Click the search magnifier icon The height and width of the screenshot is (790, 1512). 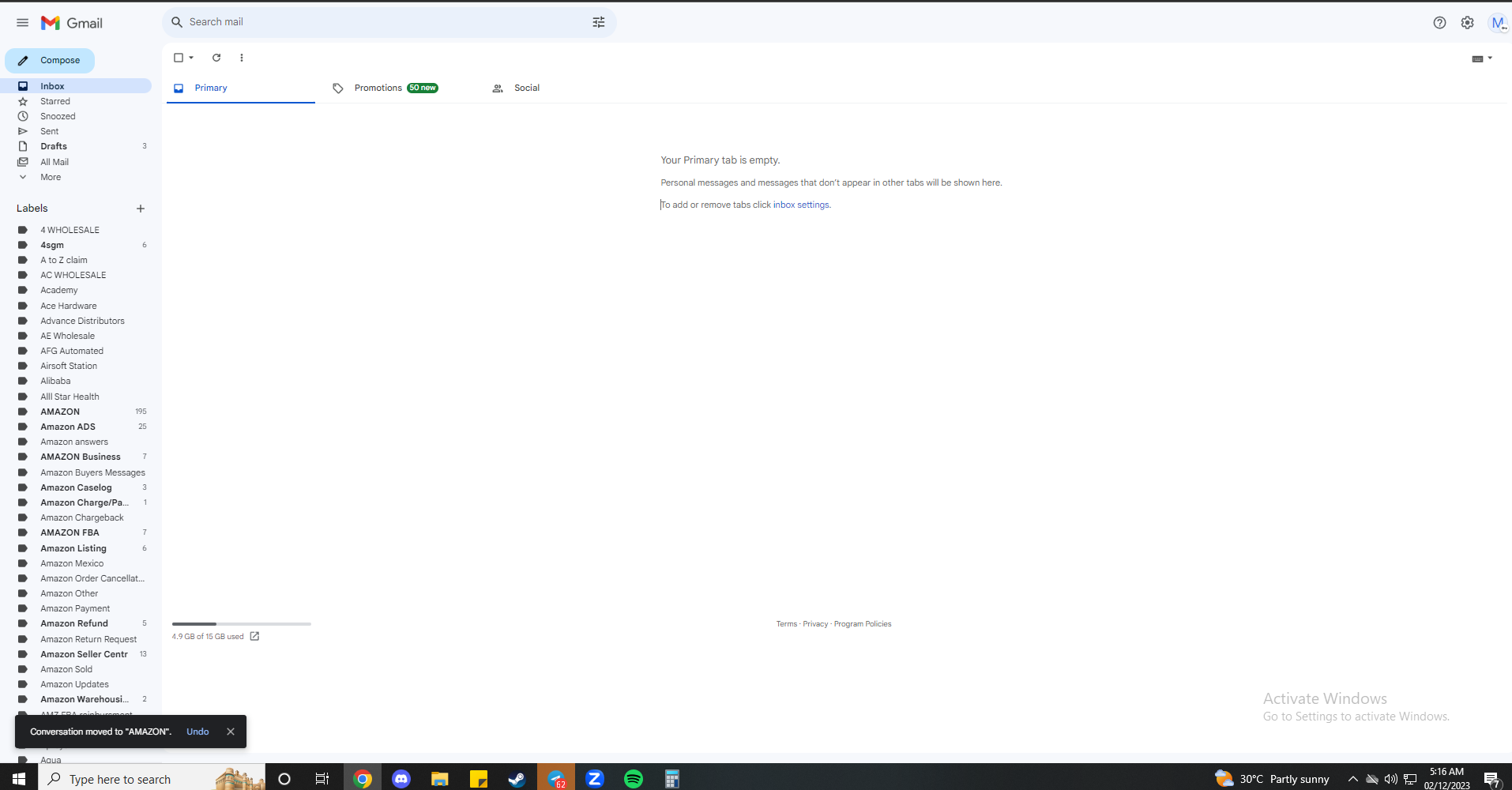coord(177,22)
